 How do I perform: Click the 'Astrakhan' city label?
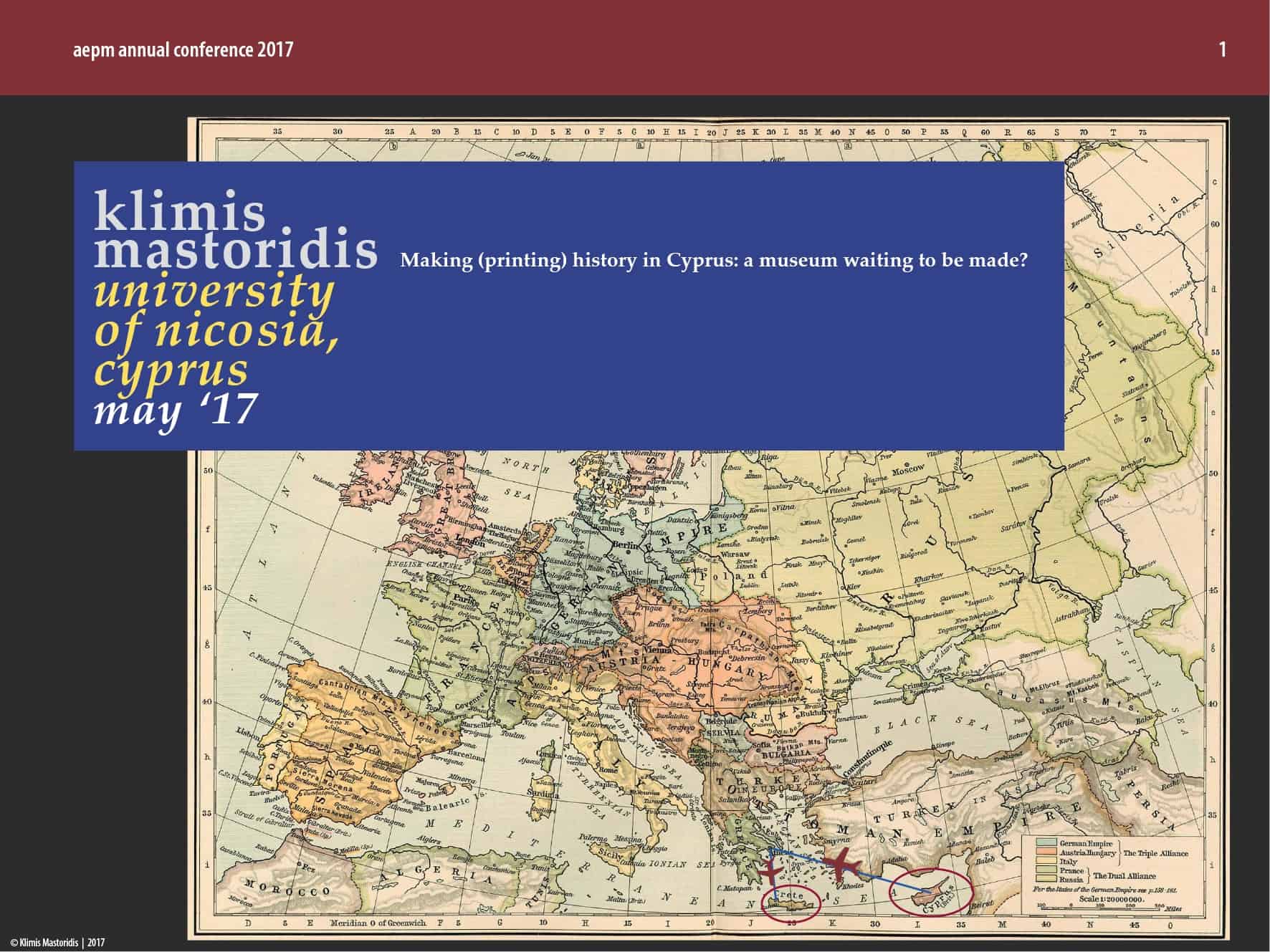click(x=1073, y=615)
